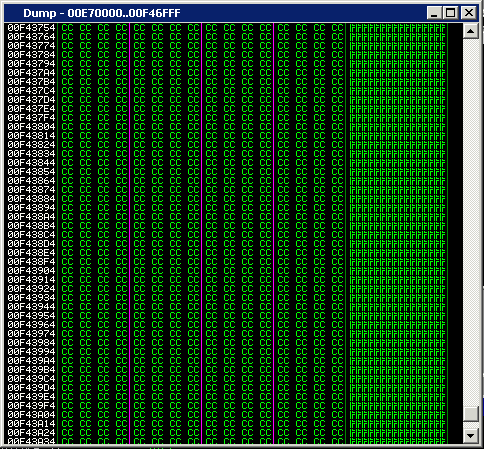The image size is (484, 449).
Task: Select address 00F43834
Action: (31, 154)
